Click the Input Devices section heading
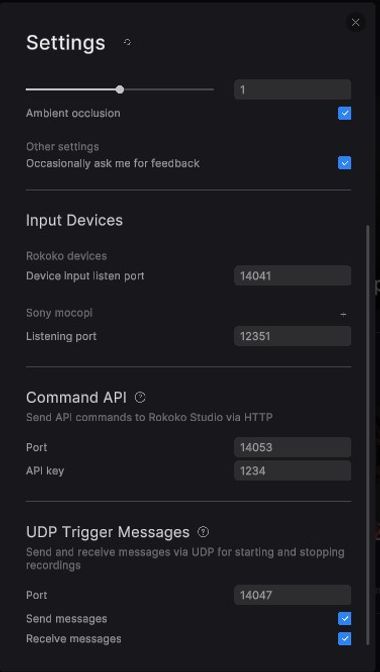Image resolution: width=380 pixels, height=672 pixels. pyautogui.click(x=75, y=220)
